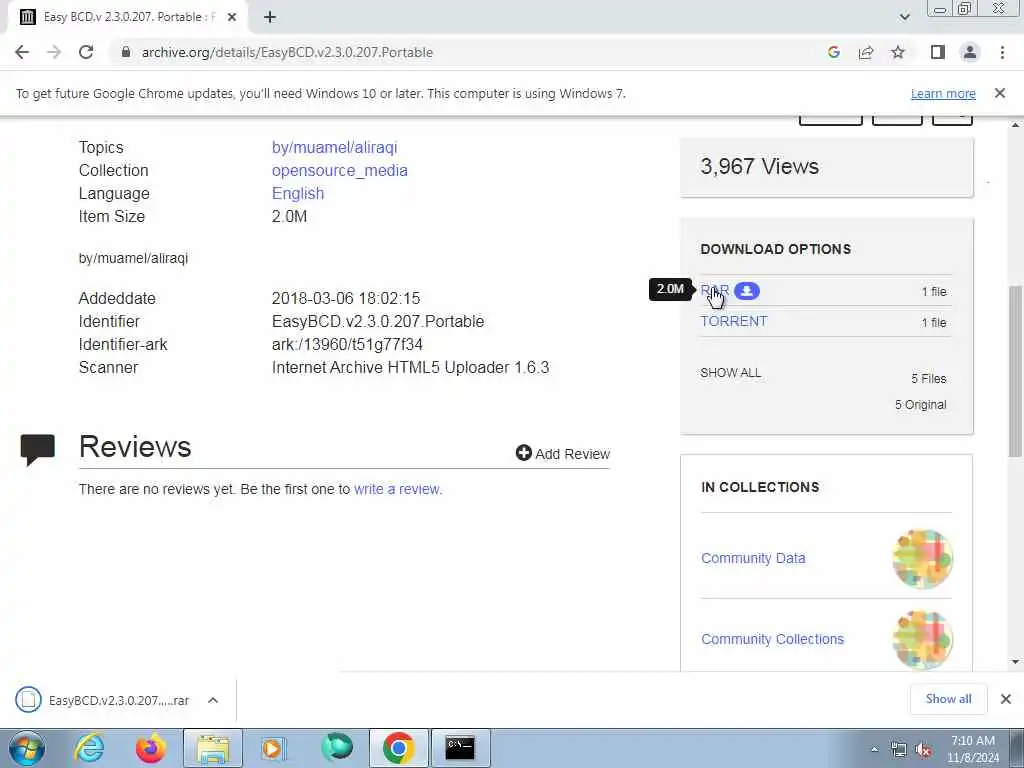
Task: Dismiss the Chrome update notification bar
Action: click(x=1000, y=93)
